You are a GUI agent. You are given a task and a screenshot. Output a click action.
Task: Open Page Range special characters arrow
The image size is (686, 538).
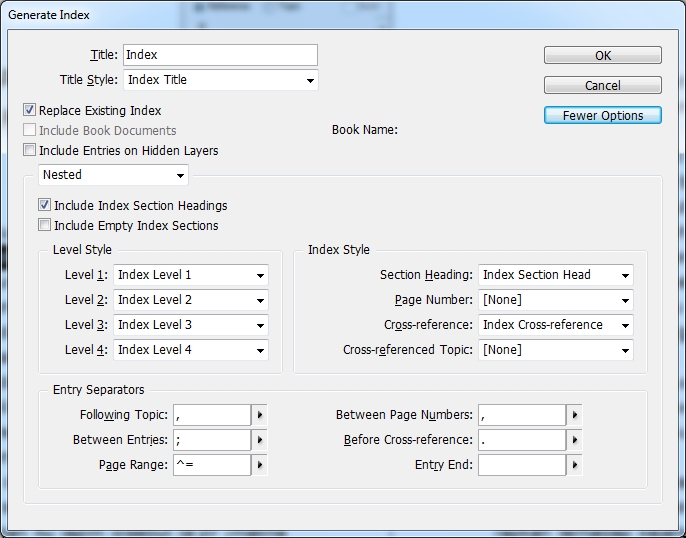click(x=259, y=465)
